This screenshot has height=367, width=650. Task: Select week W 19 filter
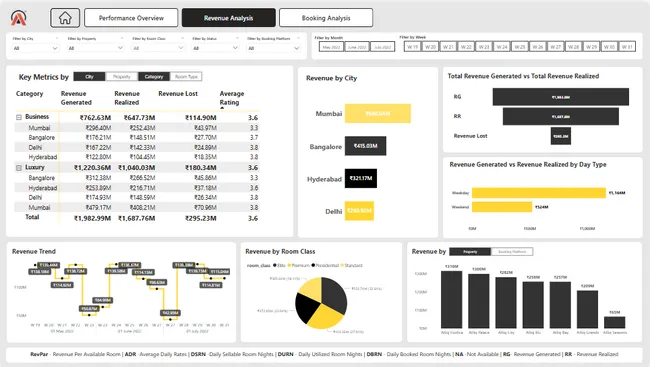coord(412,47)
